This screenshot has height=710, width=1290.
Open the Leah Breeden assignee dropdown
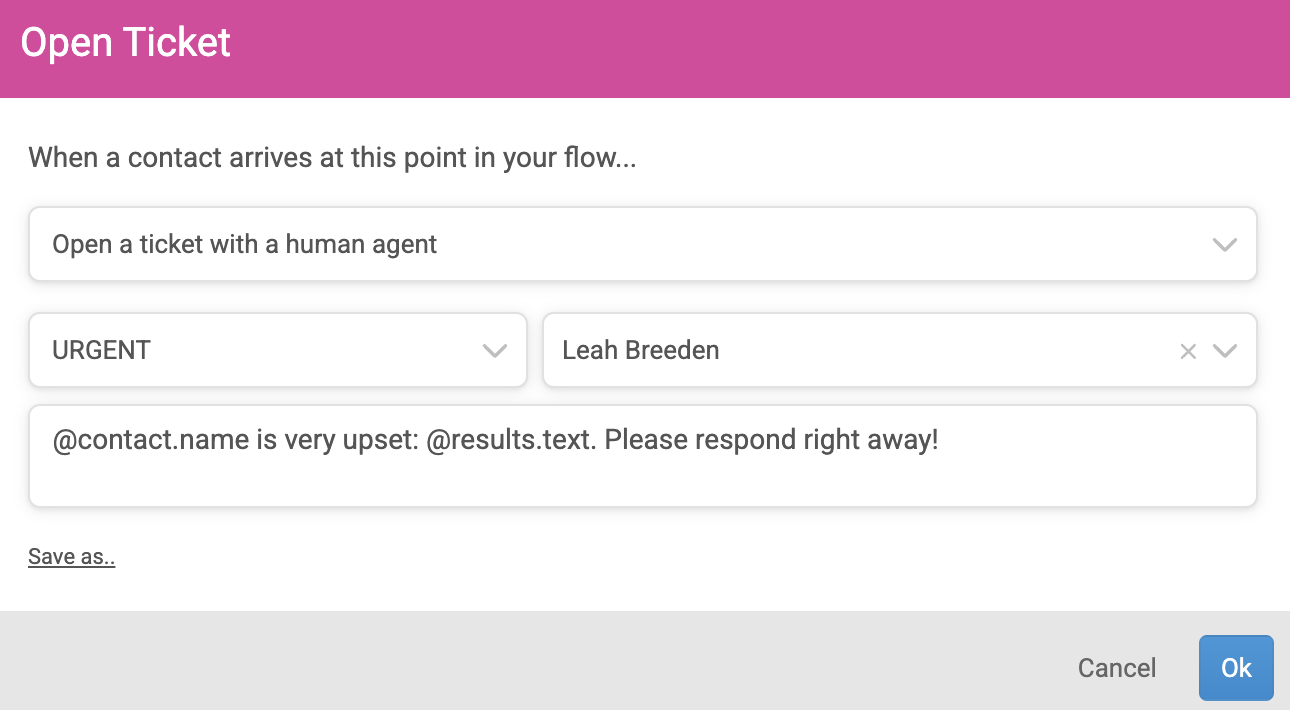pos(900,350)
